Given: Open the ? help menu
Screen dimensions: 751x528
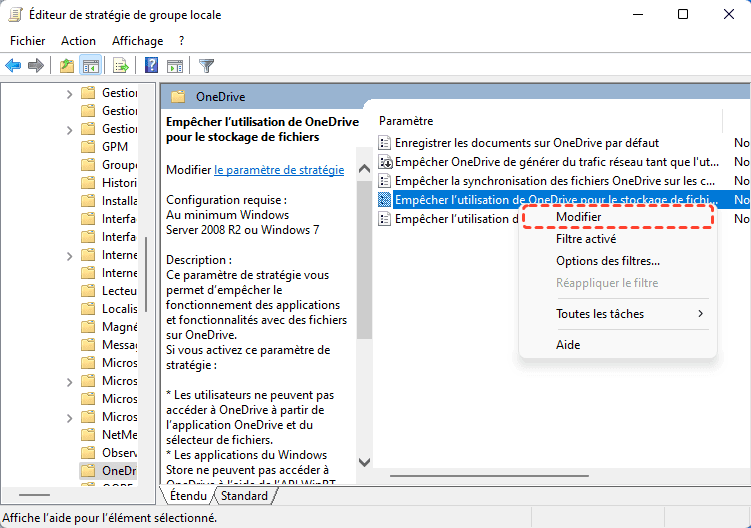Looking at the screenshot, I should pyautogui.click(x=182, y=41).
